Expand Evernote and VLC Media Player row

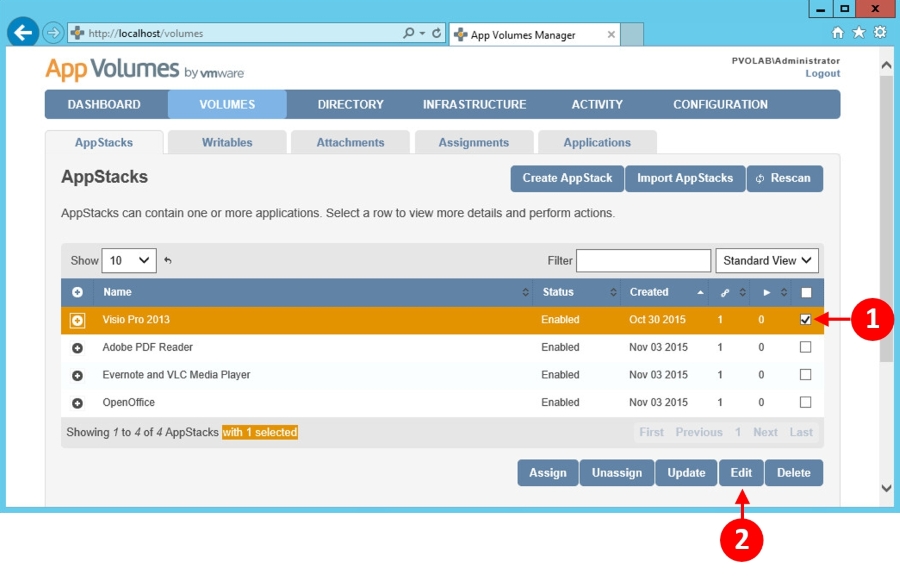point(77,375)
